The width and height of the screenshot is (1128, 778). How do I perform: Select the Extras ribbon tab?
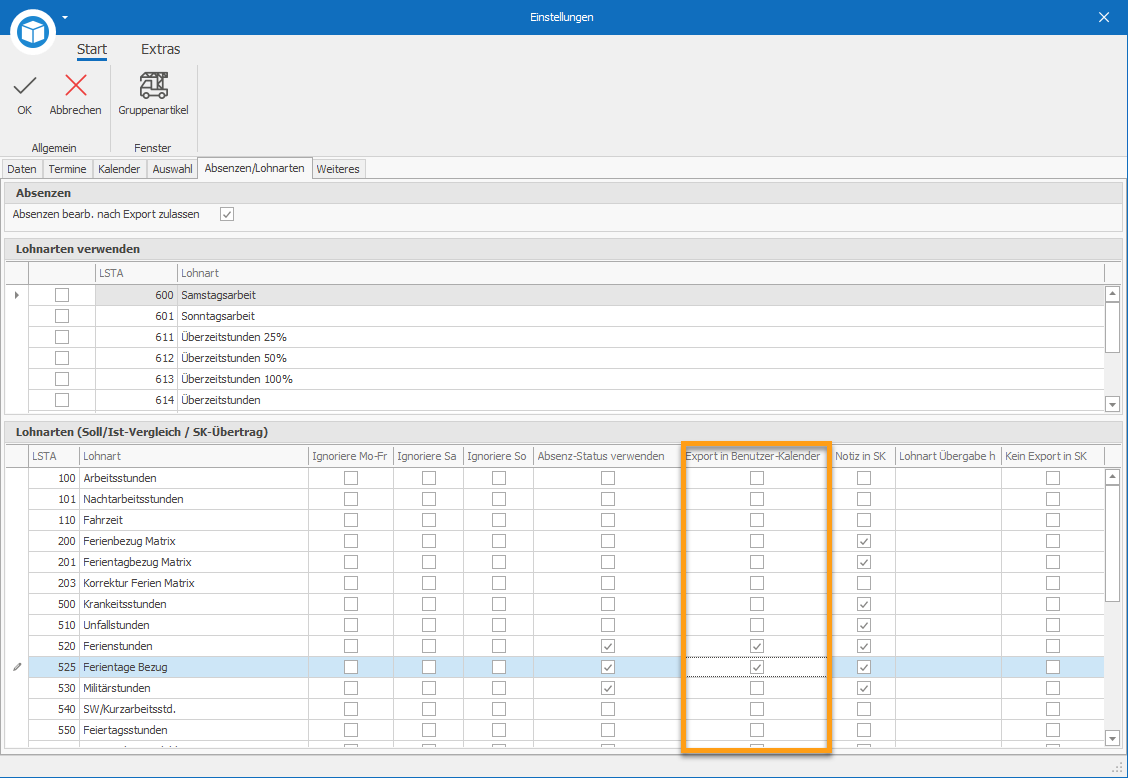coord(160,49)
